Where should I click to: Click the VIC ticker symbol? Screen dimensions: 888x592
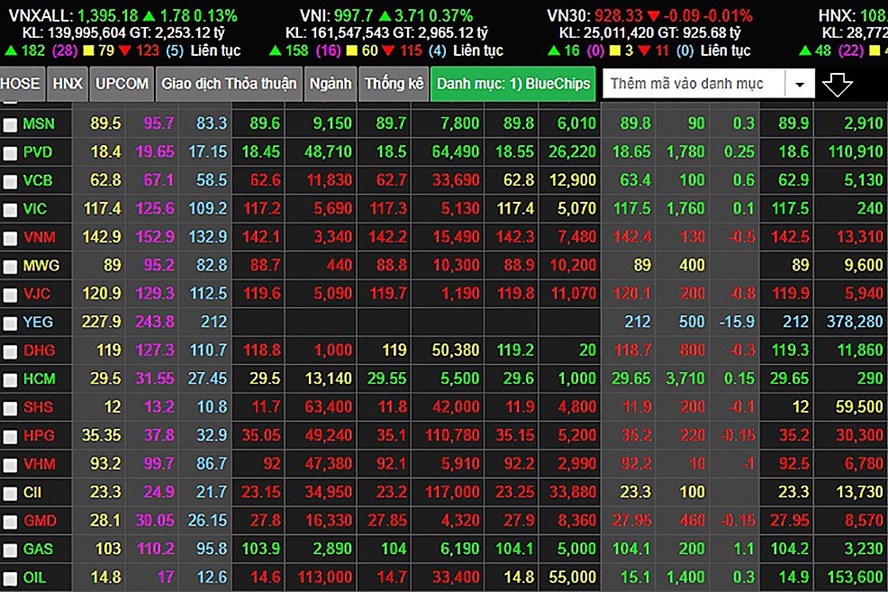coord(35,210)
